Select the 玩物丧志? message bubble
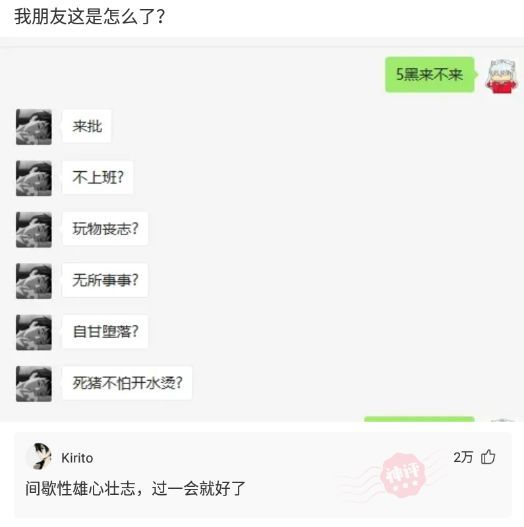The height and width of the screenshot is (527, 524). tap(105, 229)
